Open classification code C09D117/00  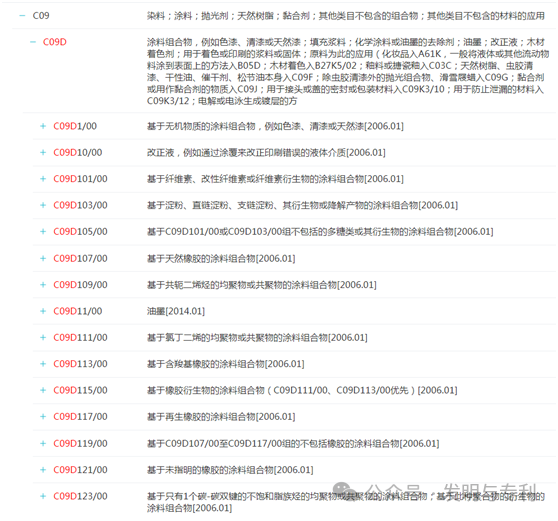click(80, 416)
